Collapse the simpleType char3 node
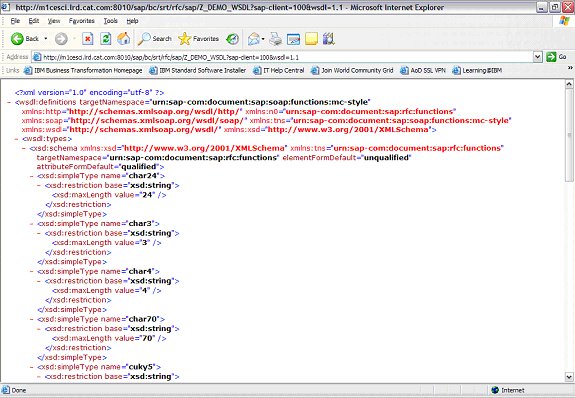The image size is (575, 398). [x=32, y=224]
